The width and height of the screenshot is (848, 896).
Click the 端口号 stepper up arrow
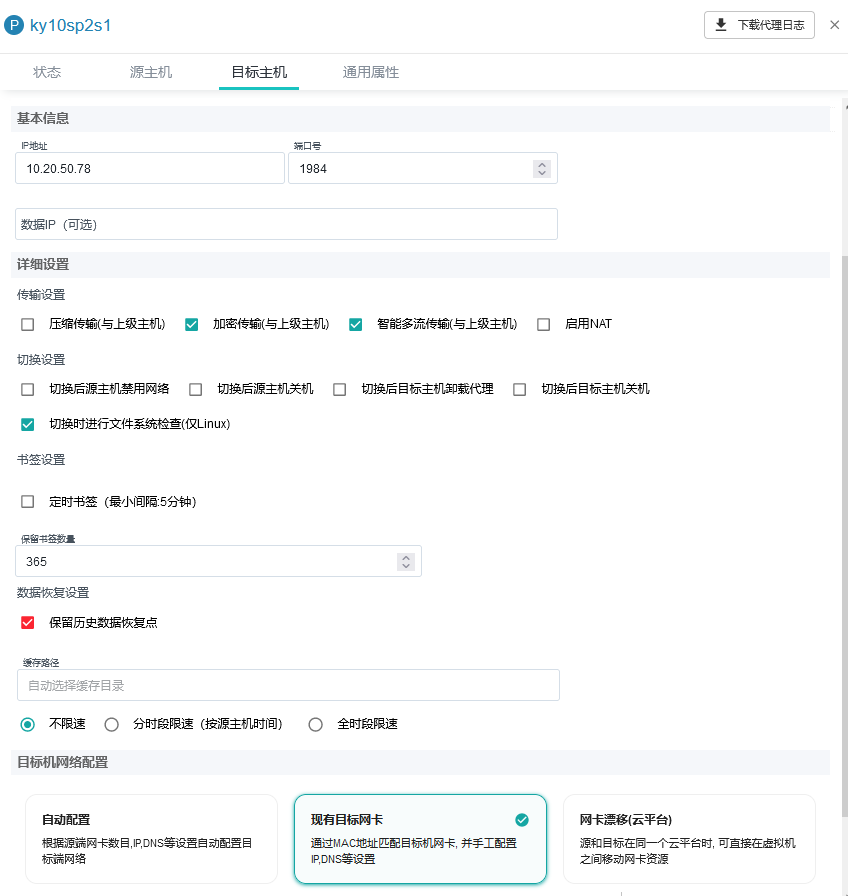tap(542, 162)
